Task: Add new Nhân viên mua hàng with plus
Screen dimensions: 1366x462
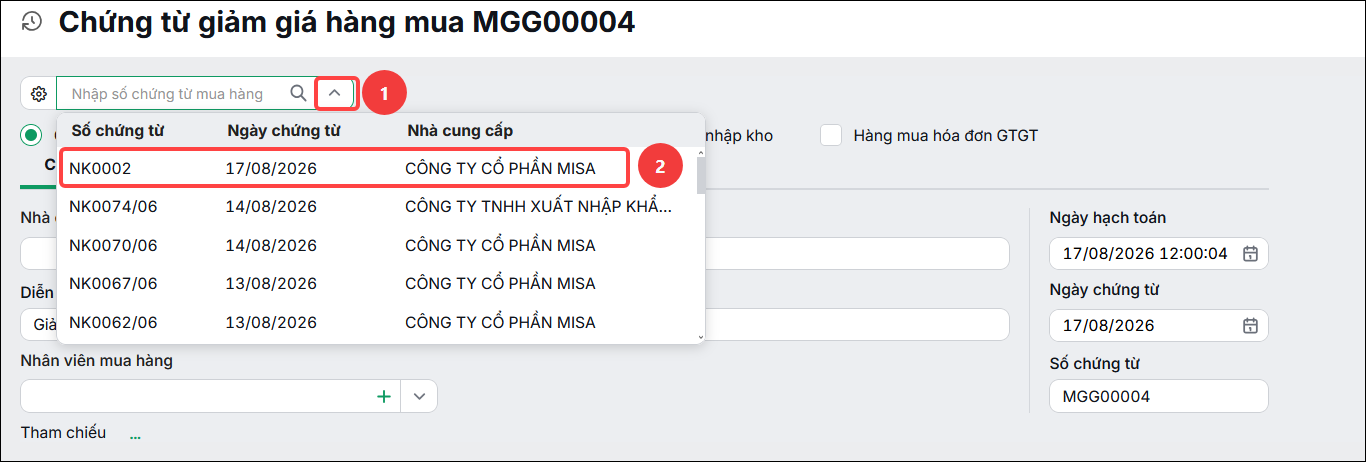Action: pyautogui.click(x=383, y=396)
